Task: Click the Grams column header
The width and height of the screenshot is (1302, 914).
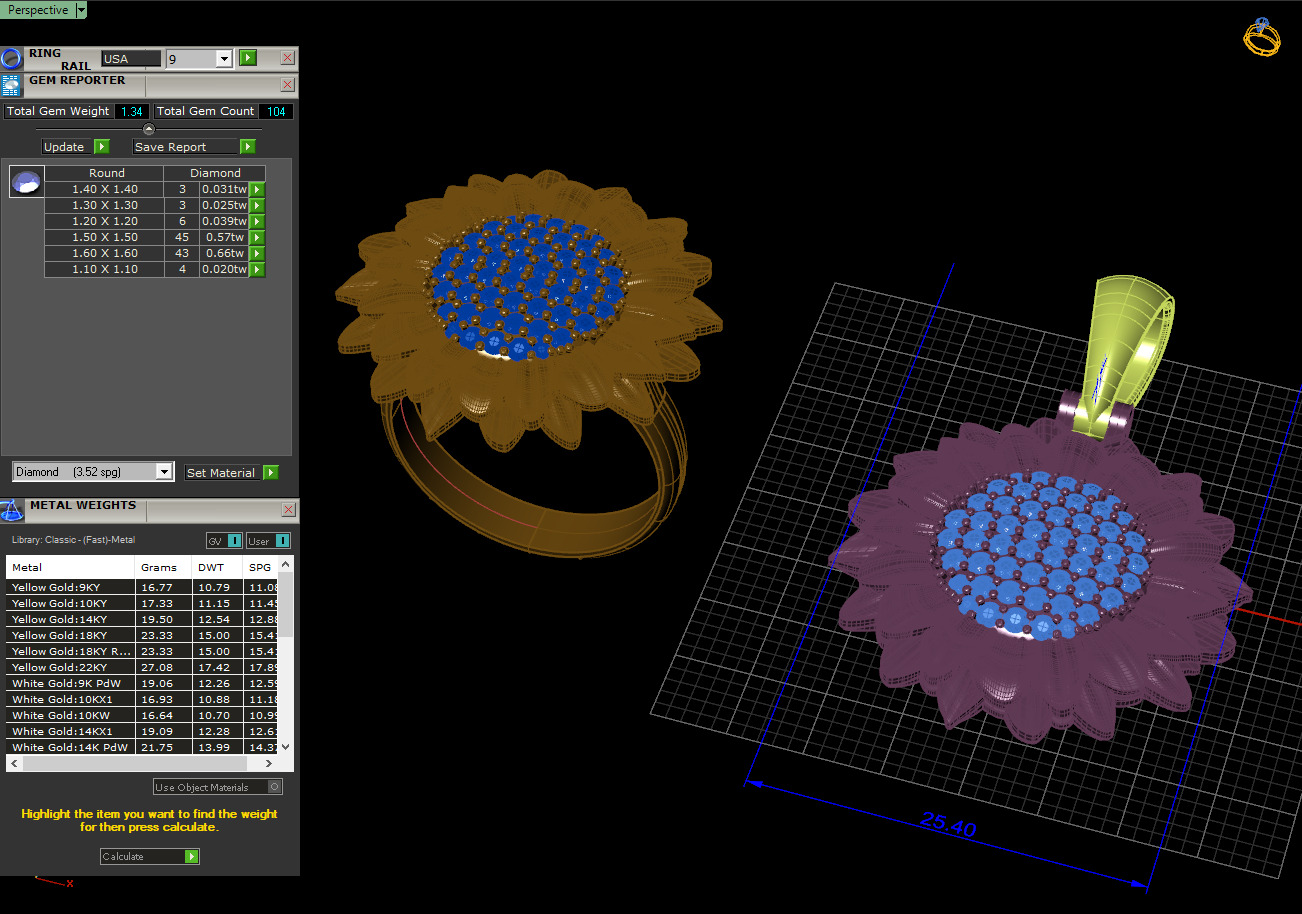Action: 163,567
